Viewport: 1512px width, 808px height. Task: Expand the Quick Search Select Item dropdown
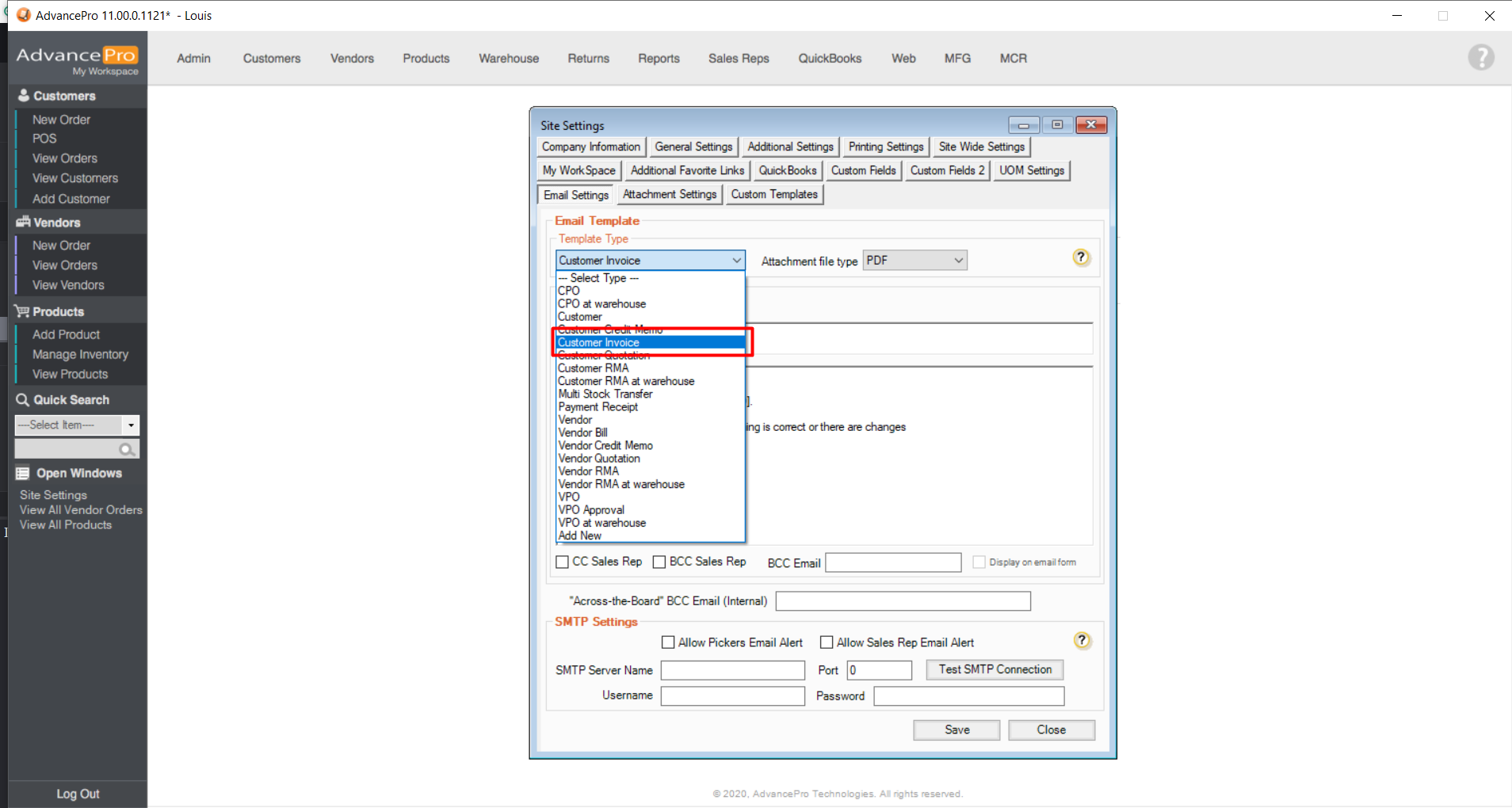point(131,425)
